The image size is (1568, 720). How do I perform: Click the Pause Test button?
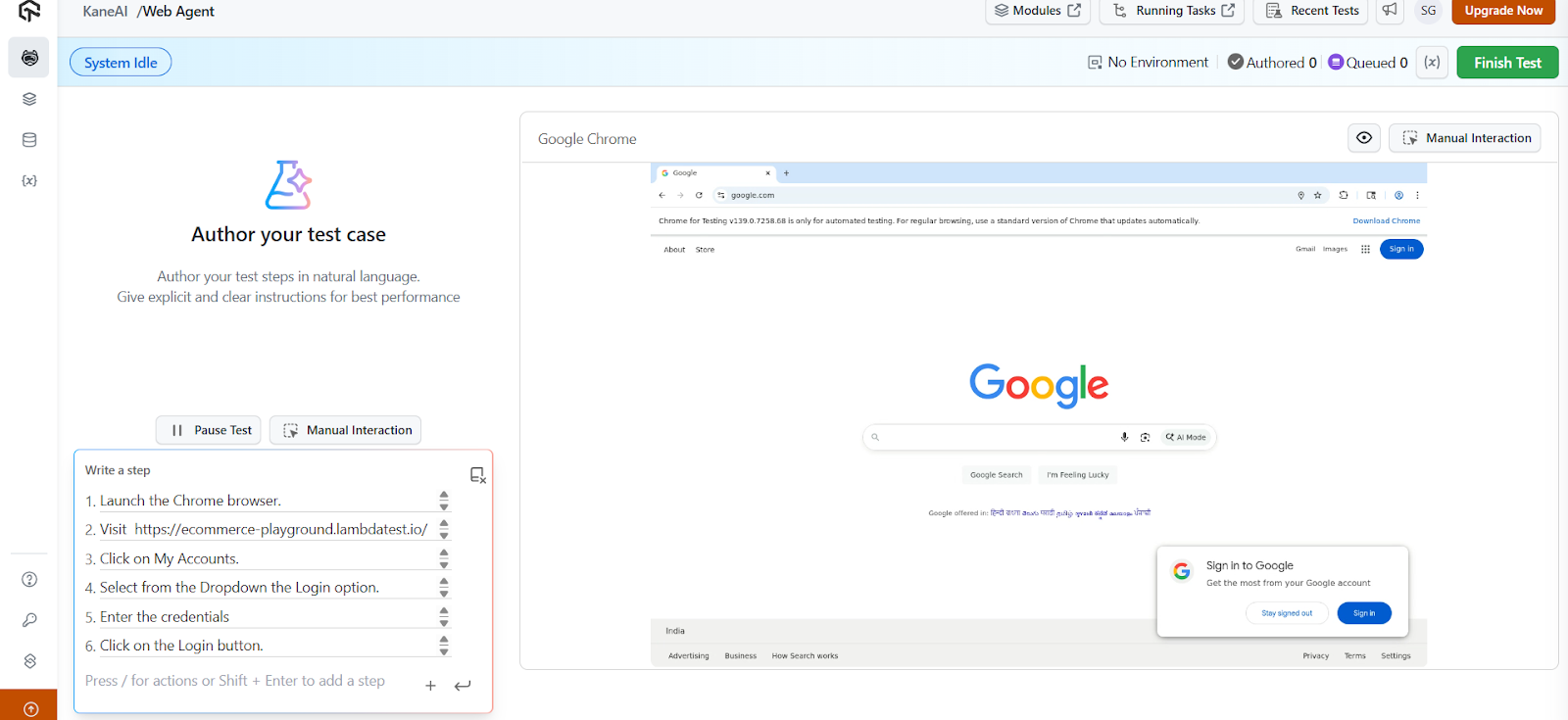pyautogui.click(x=209, y=430)
